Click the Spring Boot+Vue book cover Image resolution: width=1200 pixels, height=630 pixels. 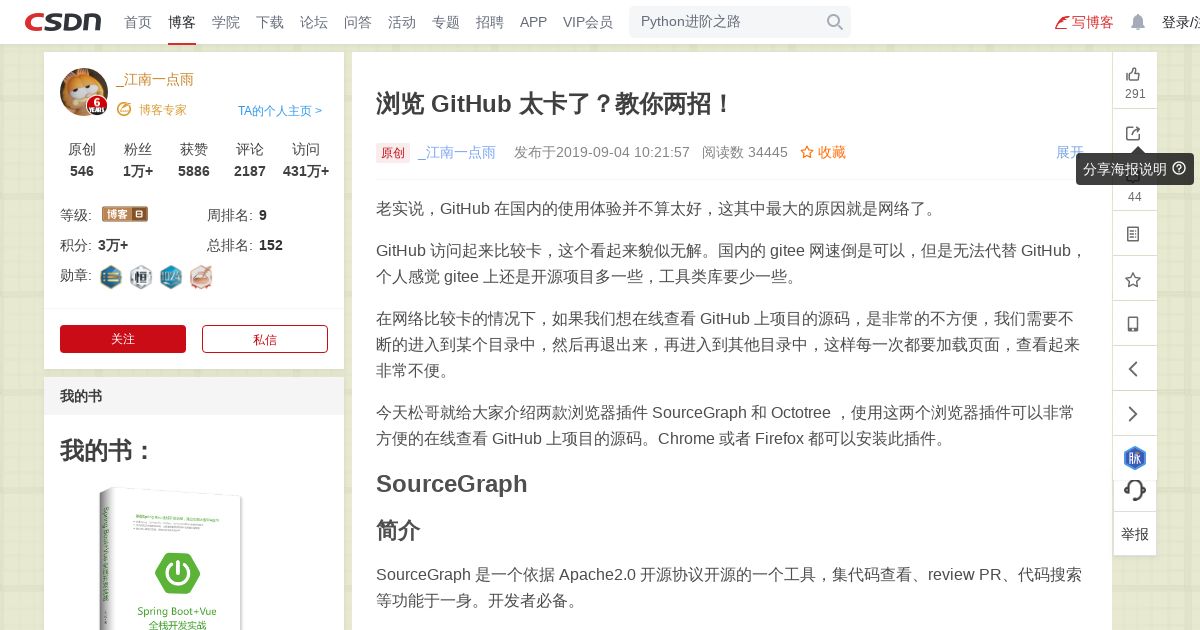coord(171,558)
